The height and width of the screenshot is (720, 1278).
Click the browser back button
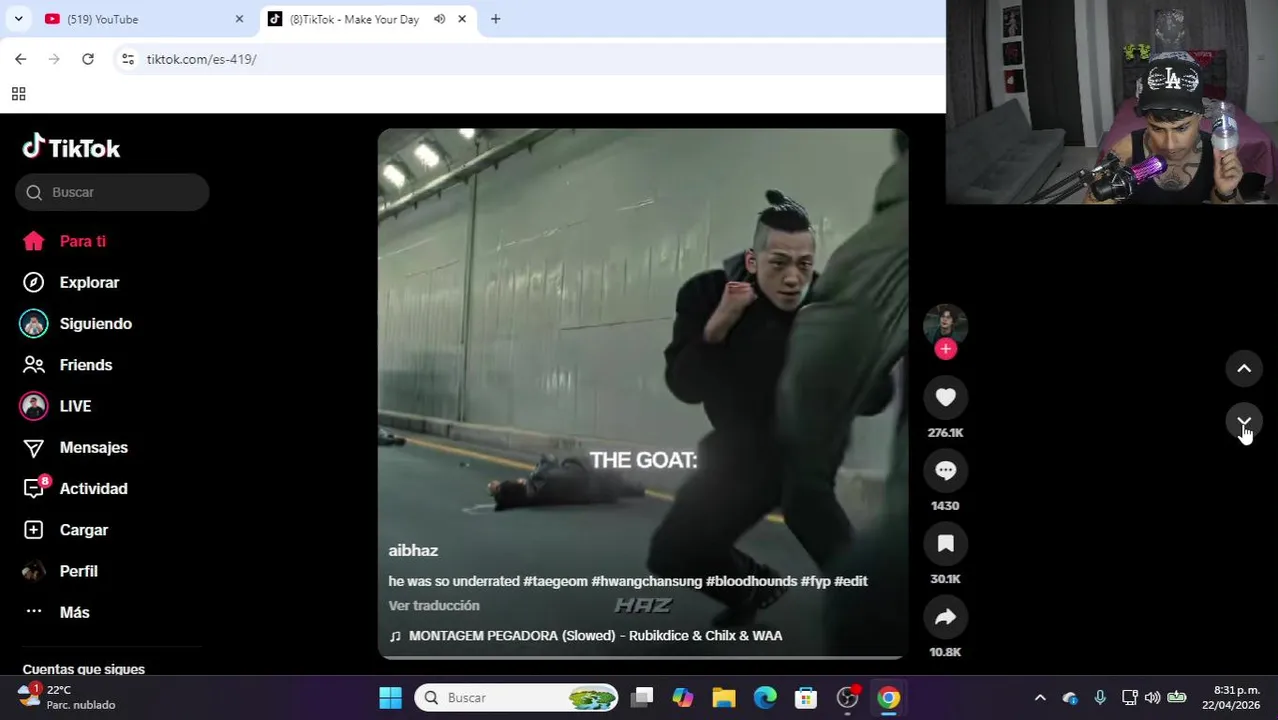pyautogui.click(x=20, y=59)
